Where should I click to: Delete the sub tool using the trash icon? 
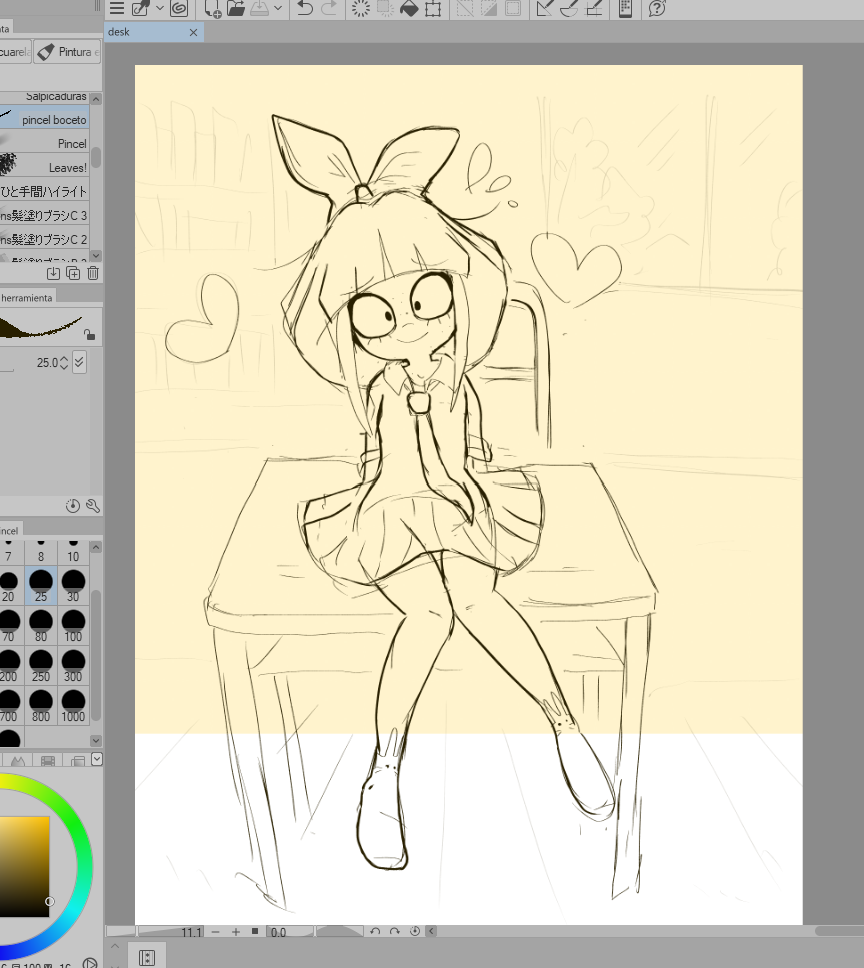[x=93, y=273]
